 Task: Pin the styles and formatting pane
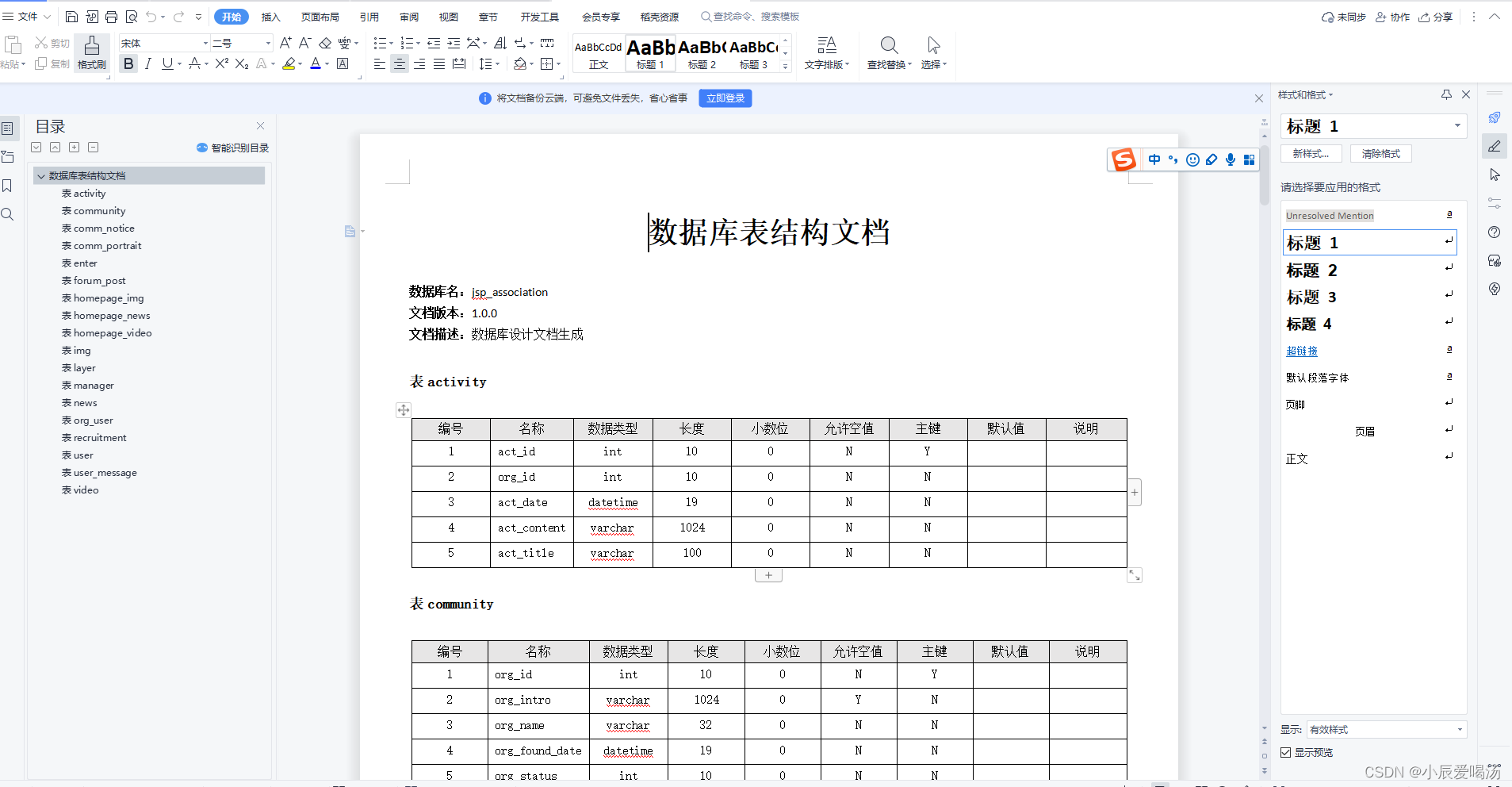pyautogui.click(x=1446, y=94)
